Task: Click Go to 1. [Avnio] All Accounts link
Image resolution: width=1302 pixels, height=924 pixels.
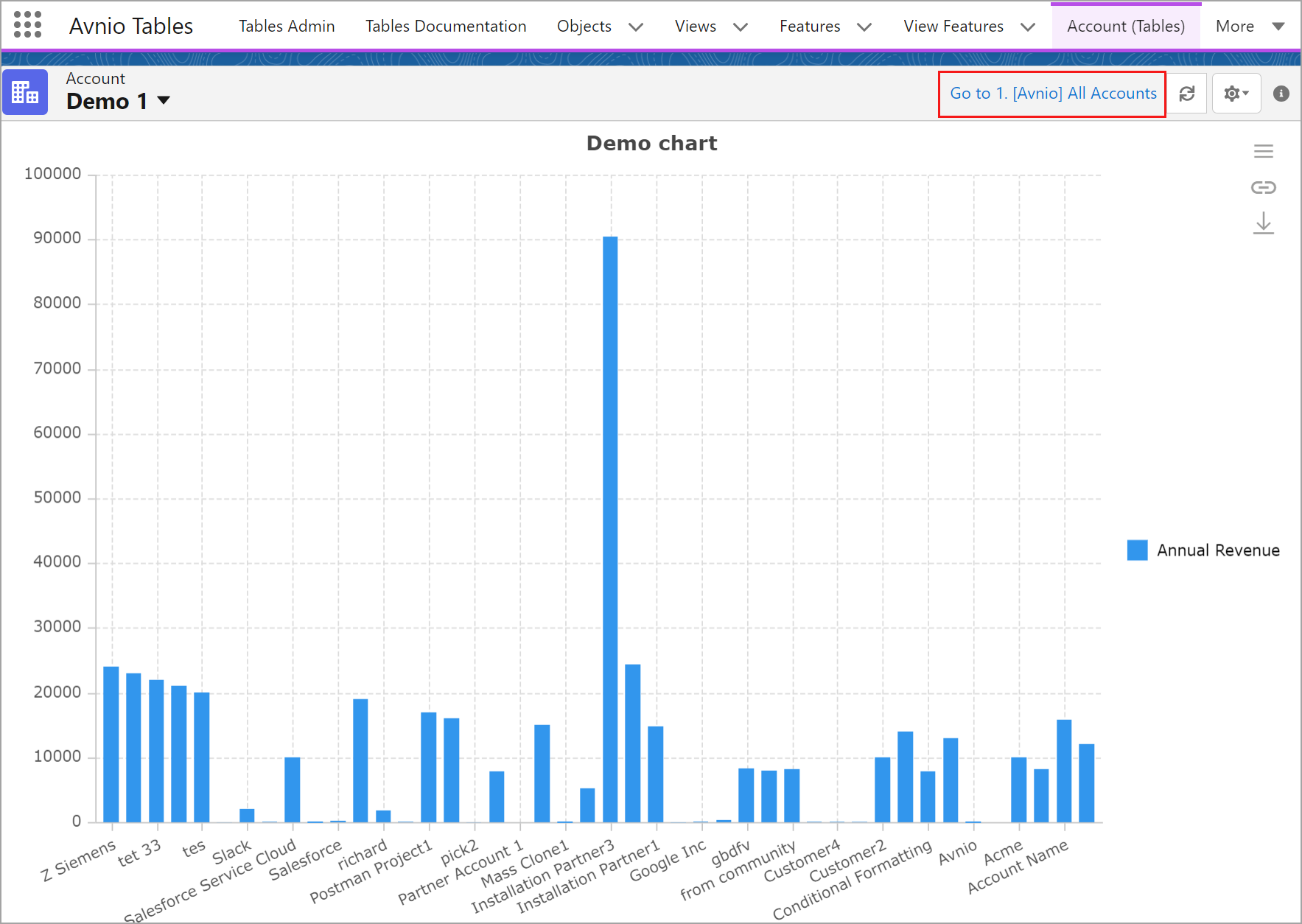Action: point(1052,94)
